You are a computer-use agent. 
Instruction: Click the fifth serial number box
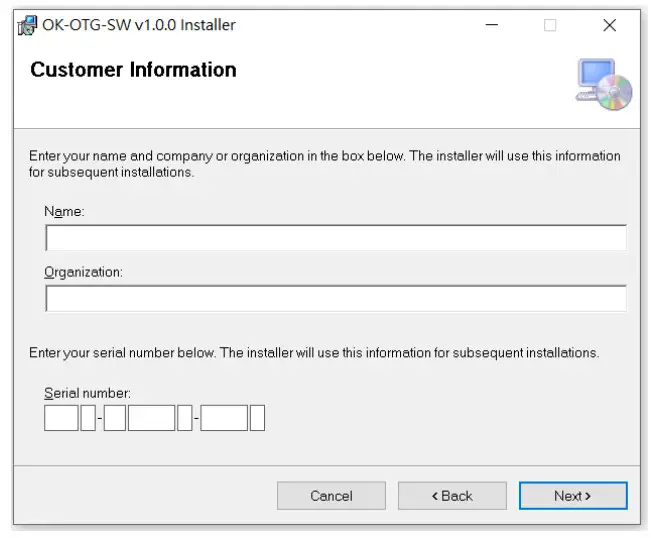[184, 417]
